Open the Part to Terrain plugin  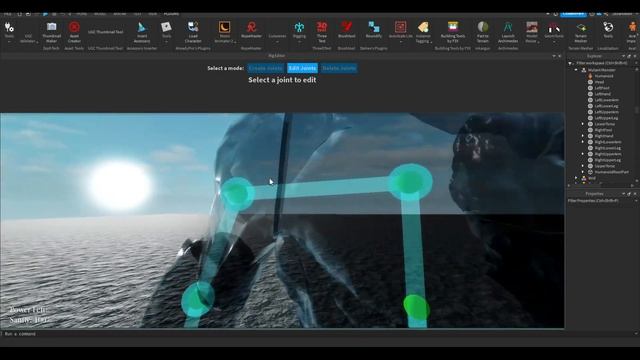tap(482, 32)
